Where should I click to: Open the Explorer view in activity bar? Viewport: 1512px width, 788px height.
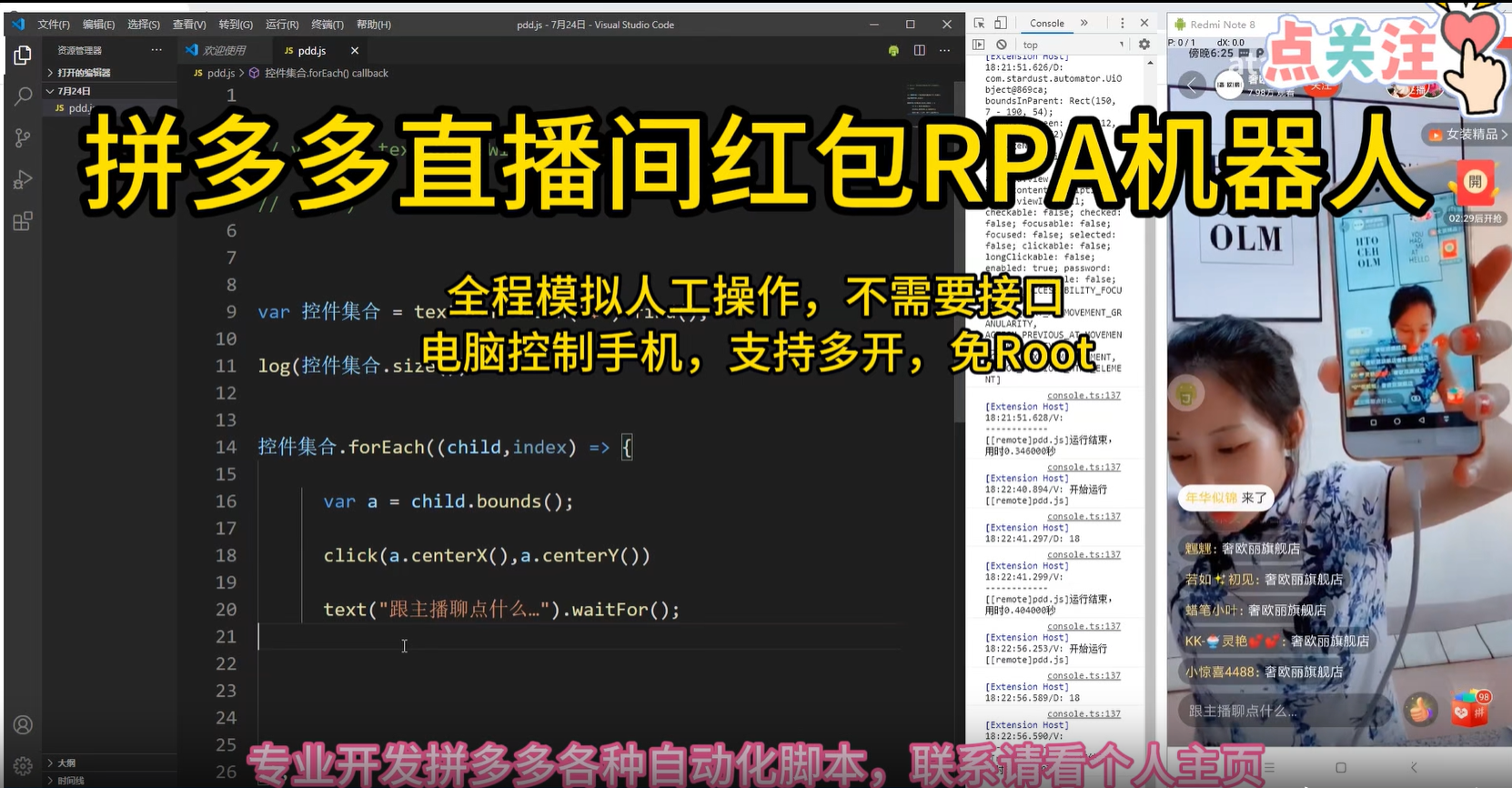tap(23, 56)
